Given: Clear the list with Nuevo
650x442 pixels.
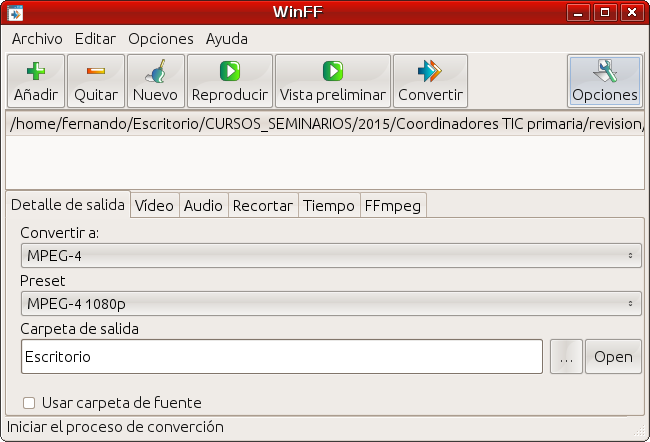Looking at the screenshot, I should 155,81.
